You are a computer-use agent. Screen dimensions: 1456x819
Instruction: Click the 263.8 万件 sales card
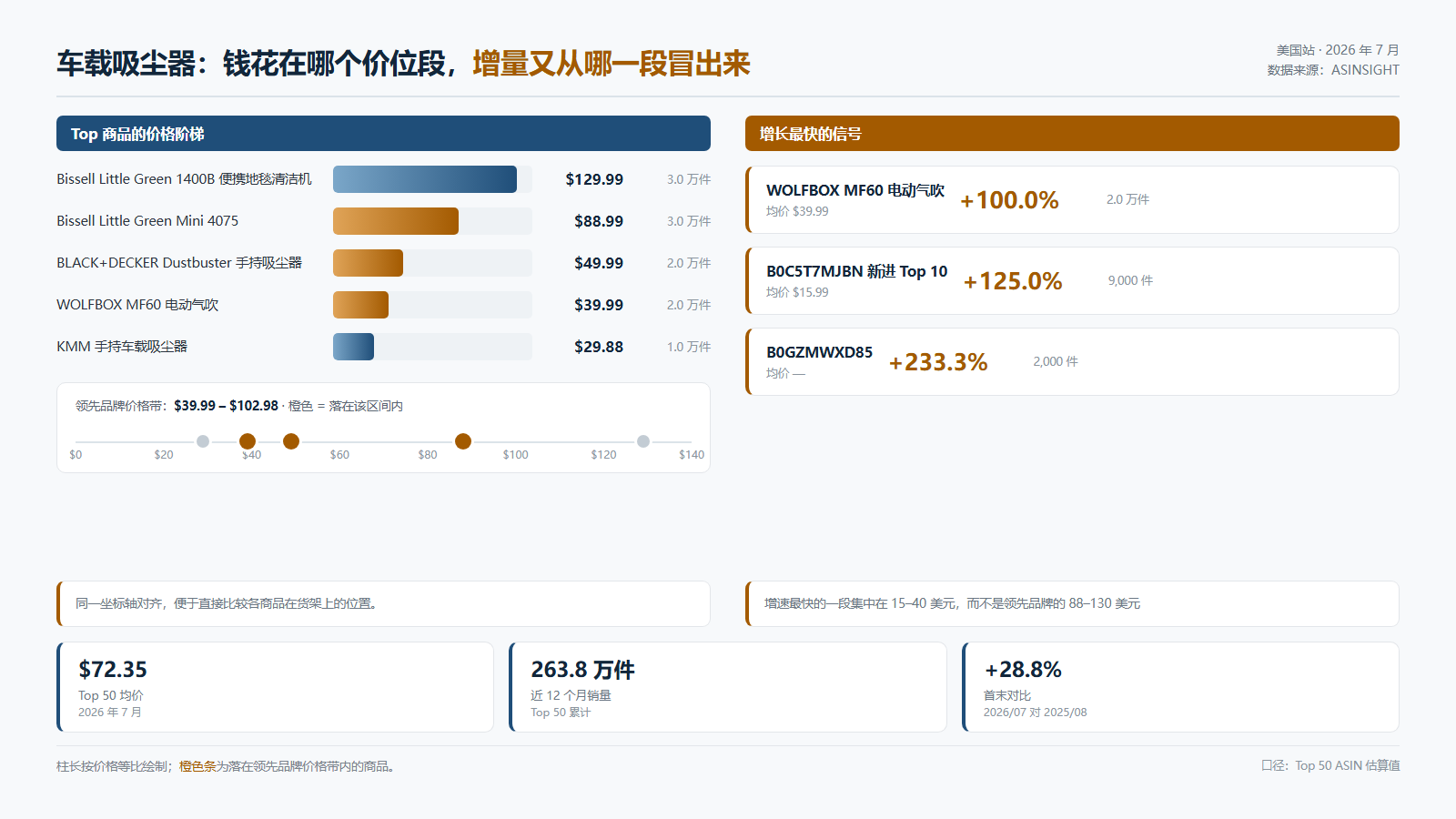coord(728,687)
